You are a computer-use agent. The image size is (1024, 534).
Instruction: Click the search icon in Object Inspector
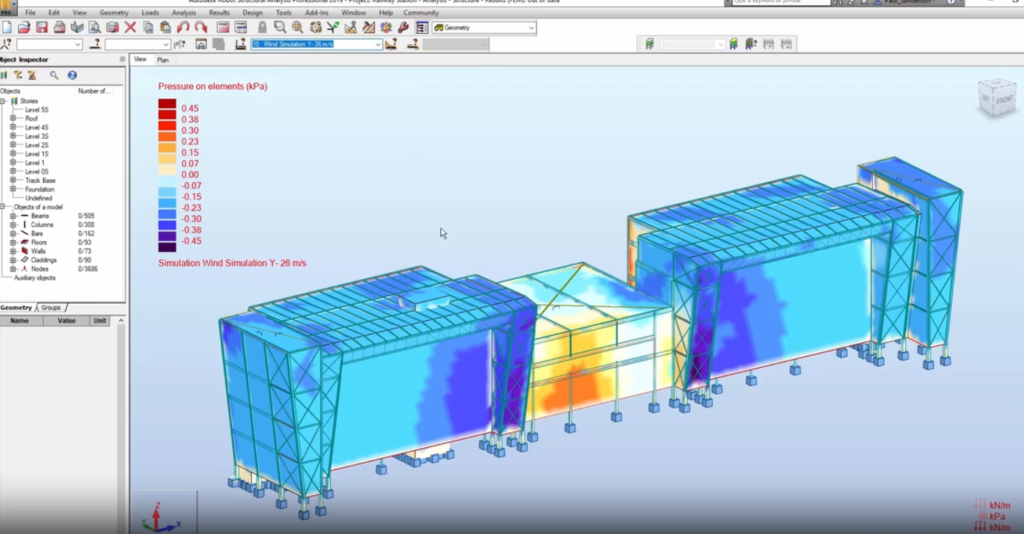click(x=54, y=75)
